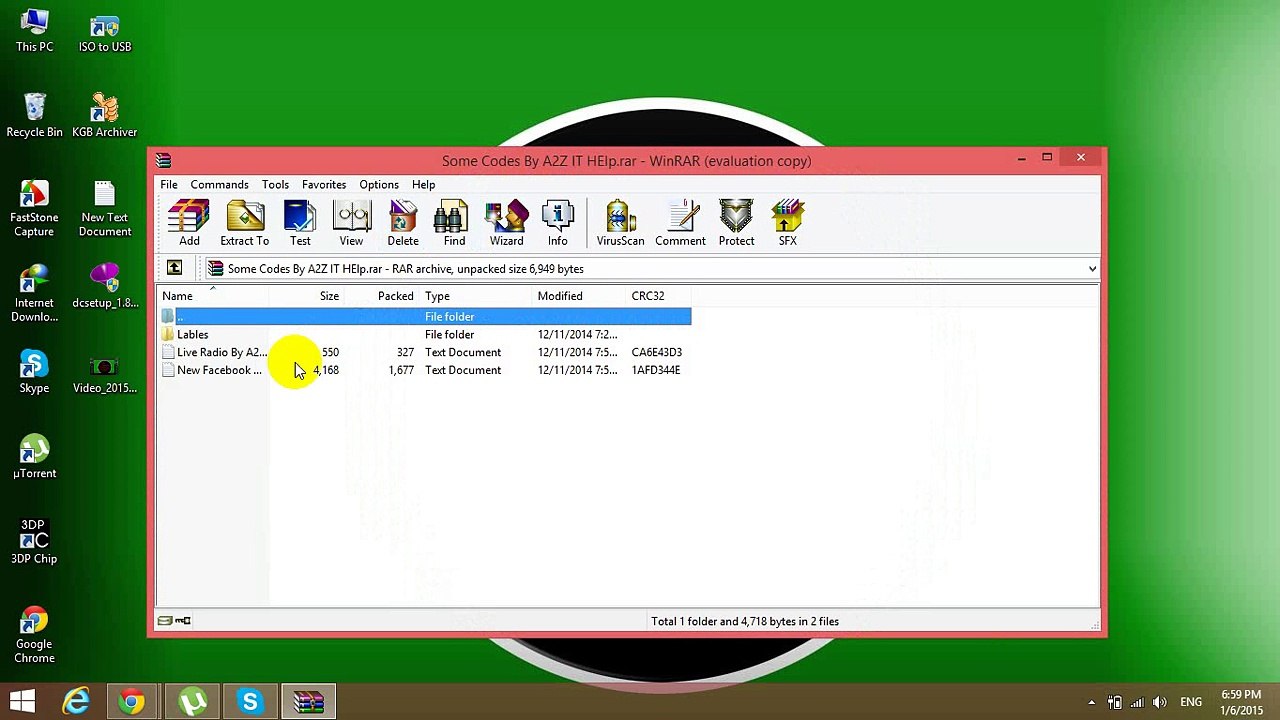Click the Extract To icon
The image size is (1280, 720).
[245, 223]
